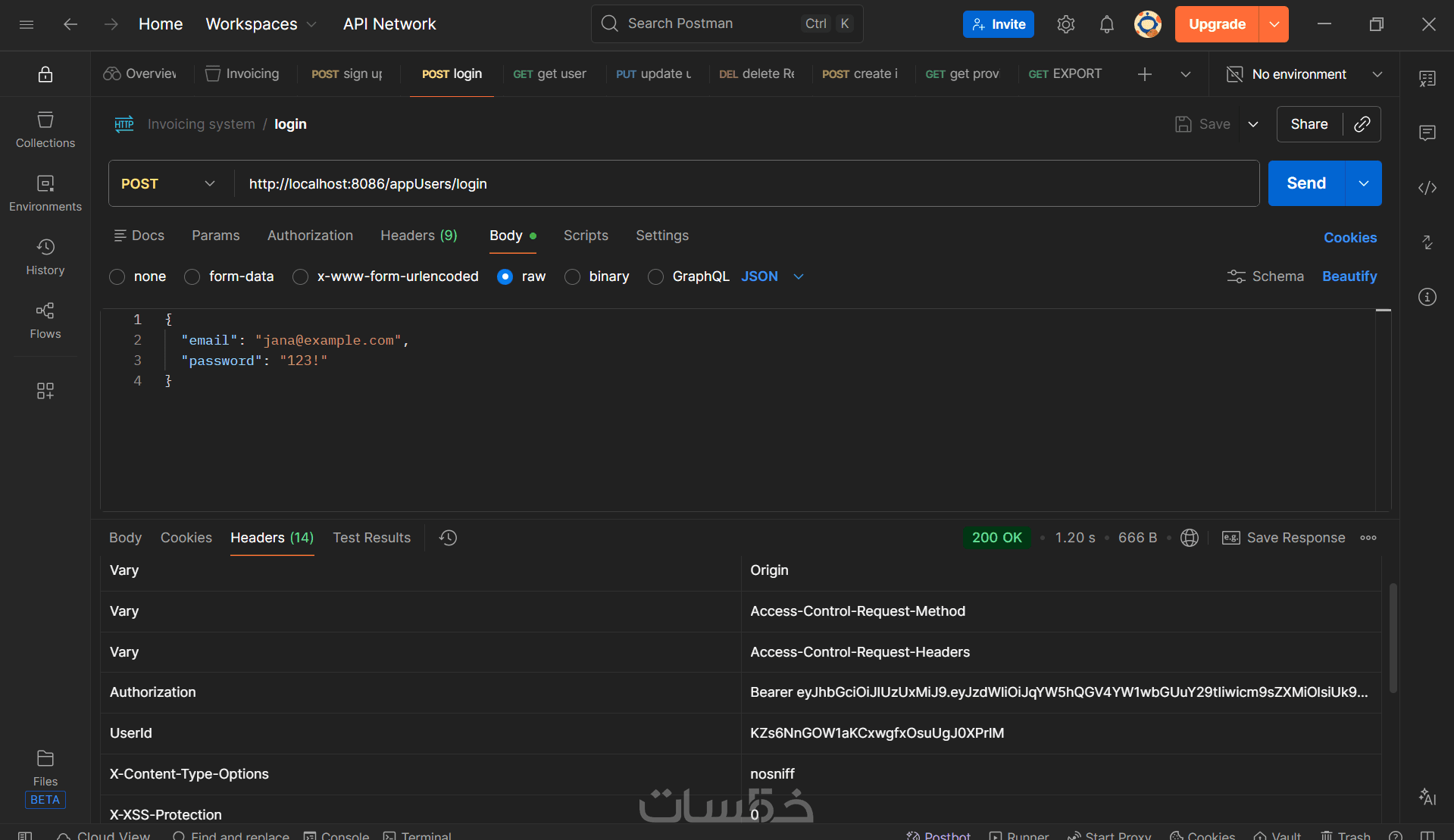The image size is (1454, 840).
Task: Change the JSON body format dropdown
Action: click(x=772, y=277)
